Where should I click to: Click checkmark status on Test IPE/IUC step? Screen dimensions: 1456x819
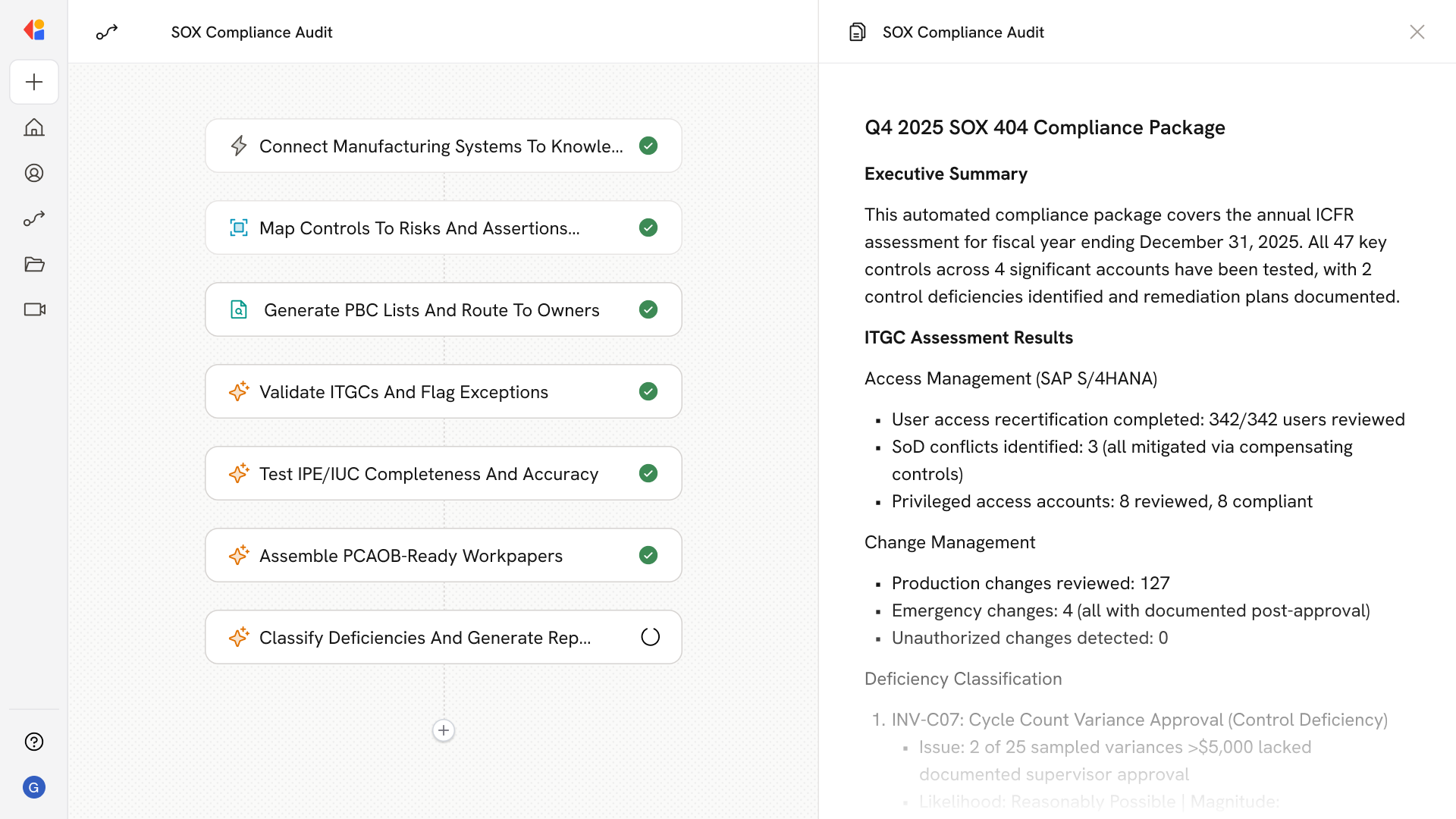pyautogui.click(x=648, y=473)
